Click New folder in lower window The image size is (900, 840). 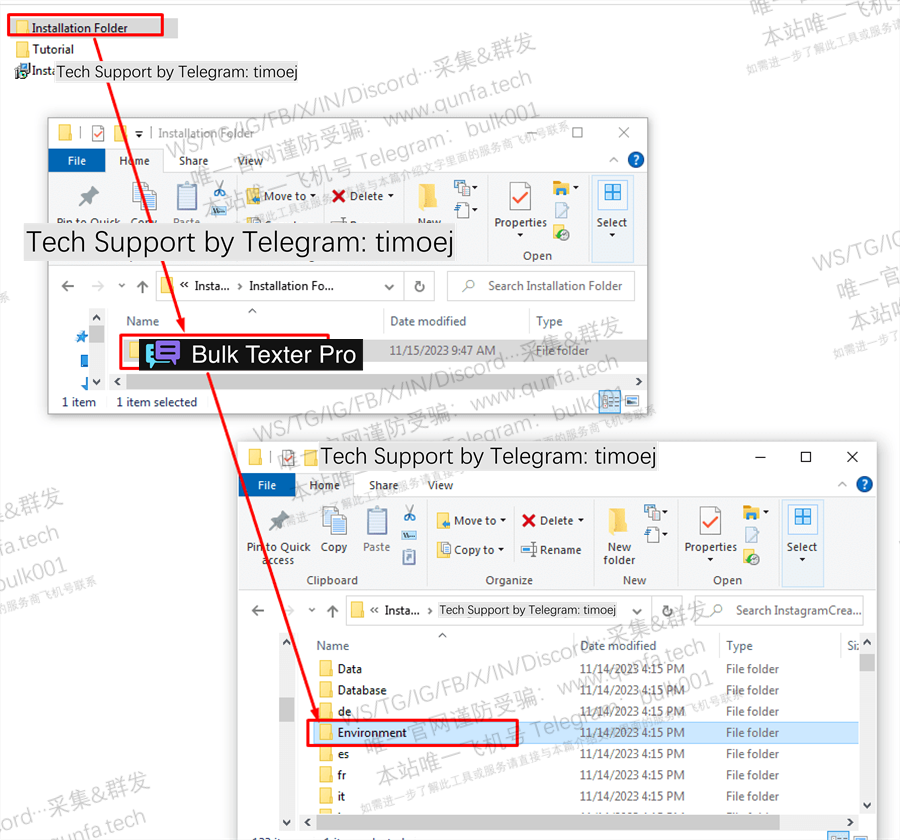[x=619, y=537]
